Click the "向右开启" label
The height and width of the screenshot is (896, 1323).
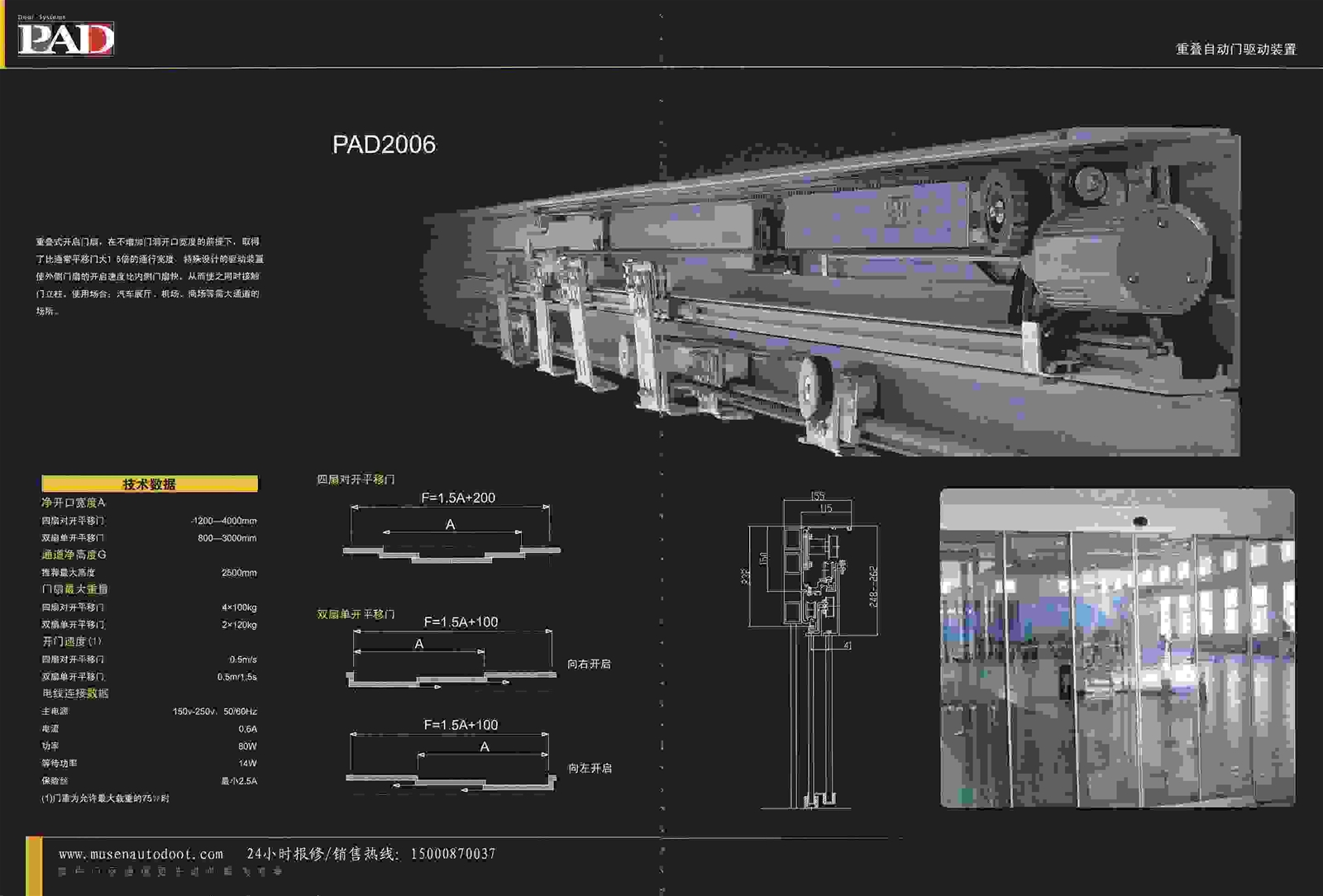tap(589, 664)
